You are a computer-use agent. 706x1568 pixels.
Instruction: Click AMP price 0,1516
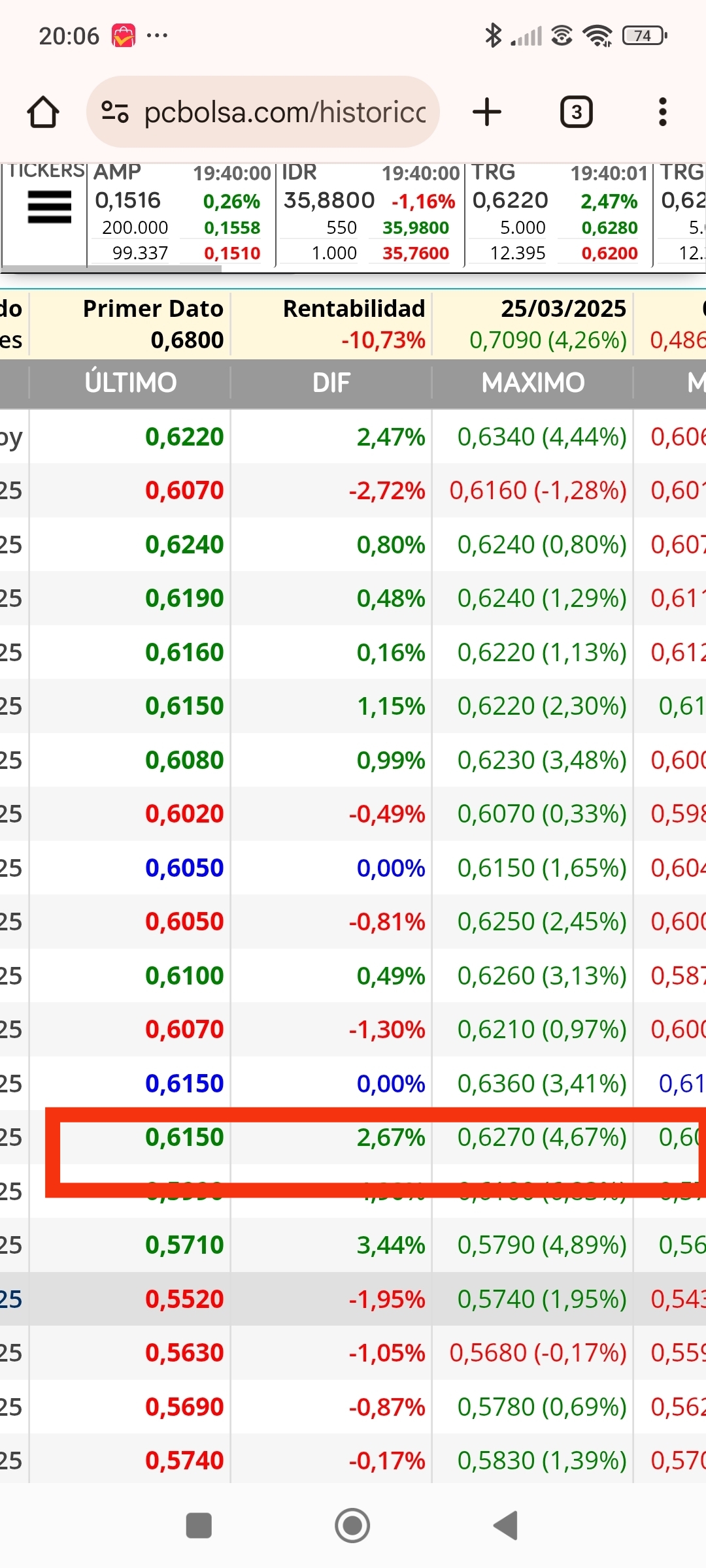pyautogui.click(x=127, y=200)
